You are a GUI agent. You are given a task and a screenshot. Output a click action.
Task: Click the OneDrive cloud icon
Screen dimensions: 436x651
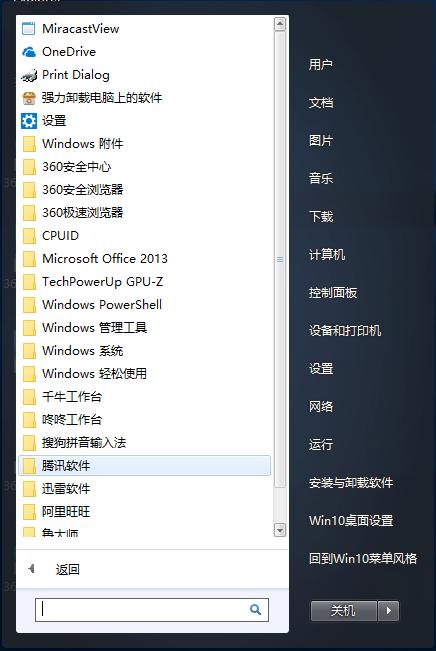[29, 52]
